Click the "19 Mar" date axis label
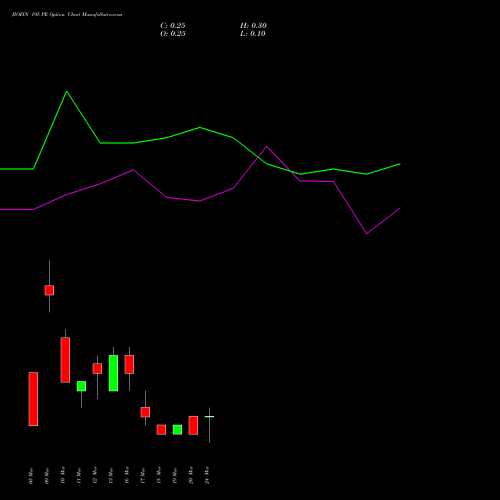This screenshot has width=500, height=500. pos(175,476)
